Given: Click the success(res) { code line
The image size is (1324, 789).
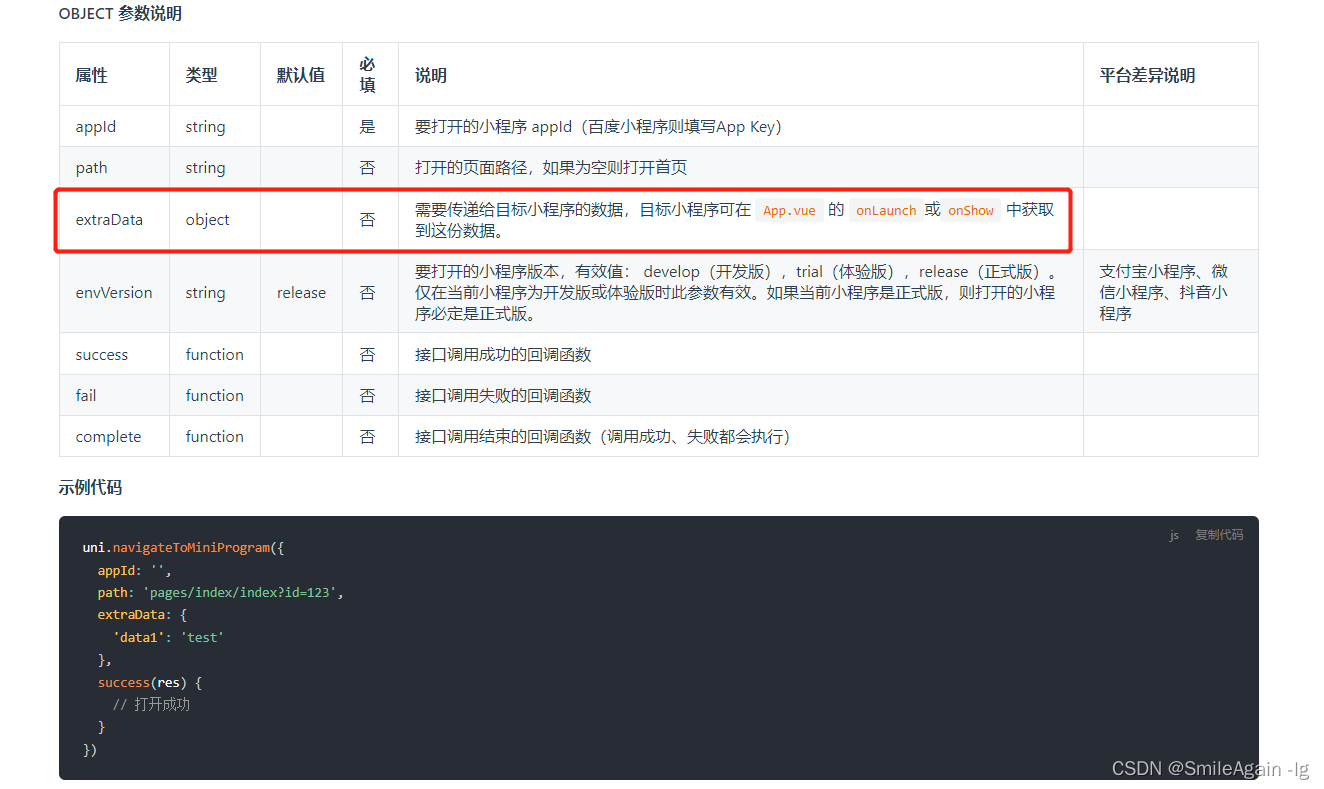Looking at the screenshot, I should click(x=150, y=682).
